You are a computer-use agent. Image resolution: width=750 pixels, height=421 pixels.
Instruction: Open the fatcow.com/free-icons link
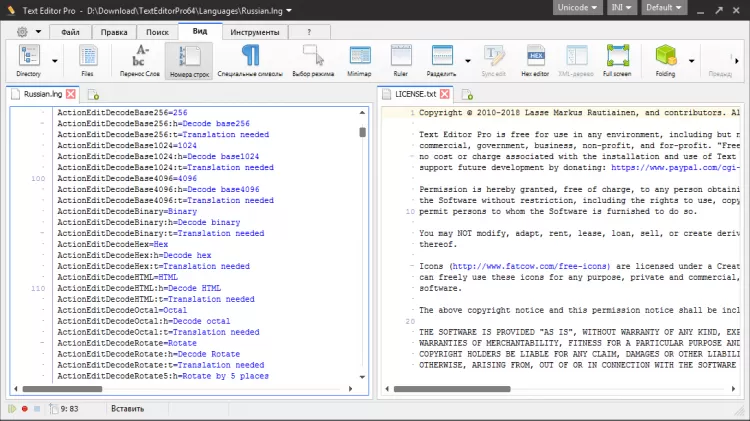coord(531,266)
